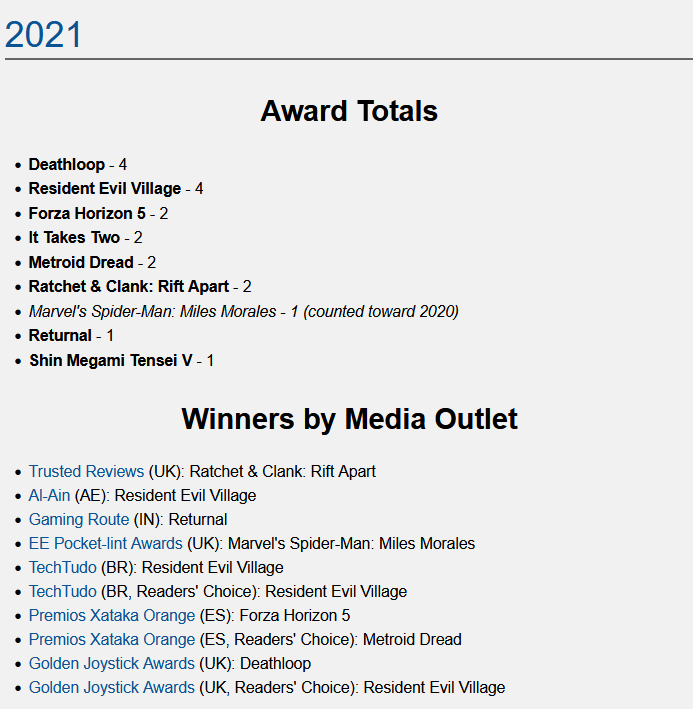Open Golden Joystick Awards Readers' Choice link
Screen dimensions: 693x709
(112, 687)
